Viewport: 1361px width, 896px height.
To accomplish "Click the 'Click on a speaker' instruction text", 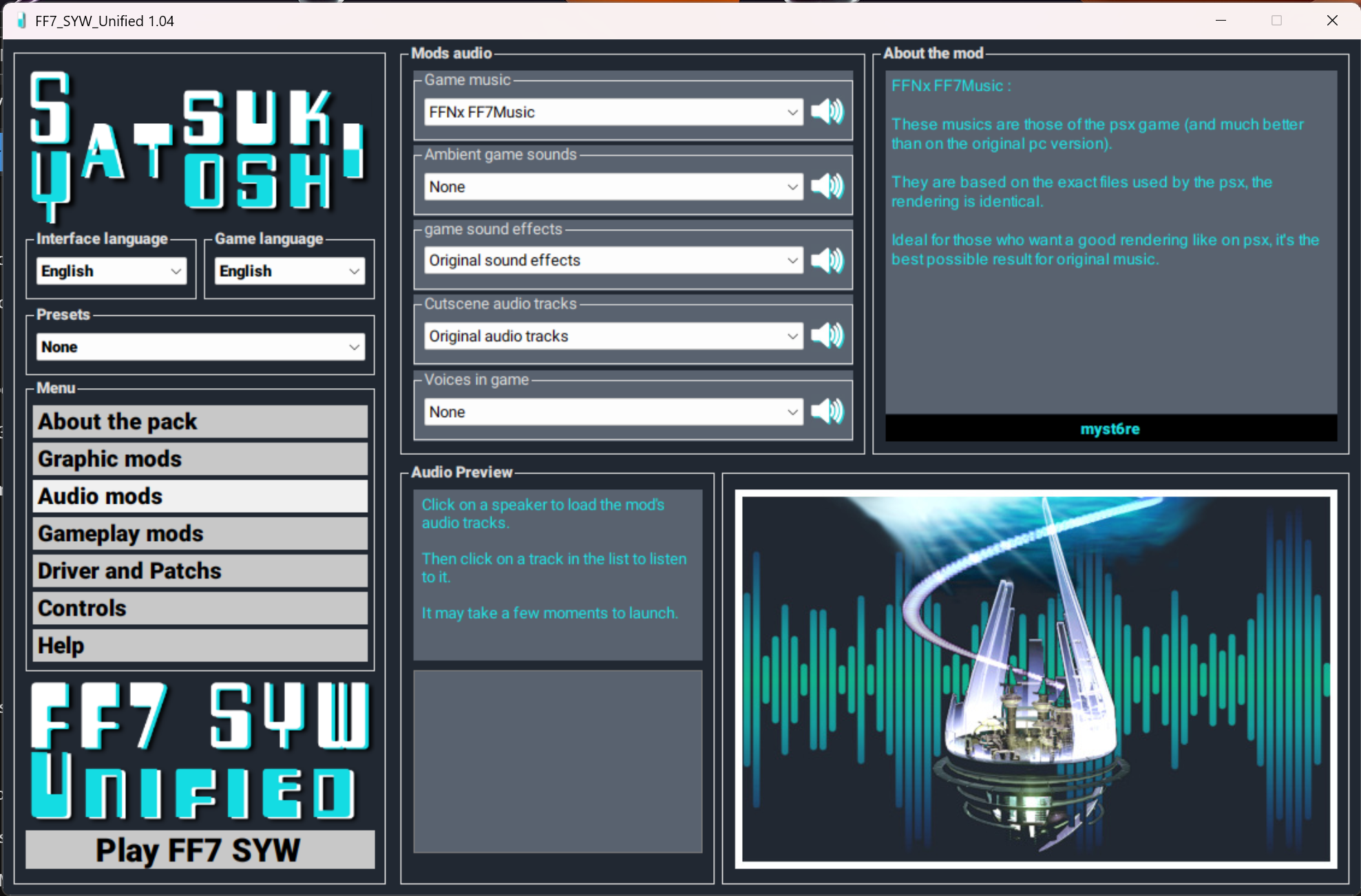I will (543, 513).
